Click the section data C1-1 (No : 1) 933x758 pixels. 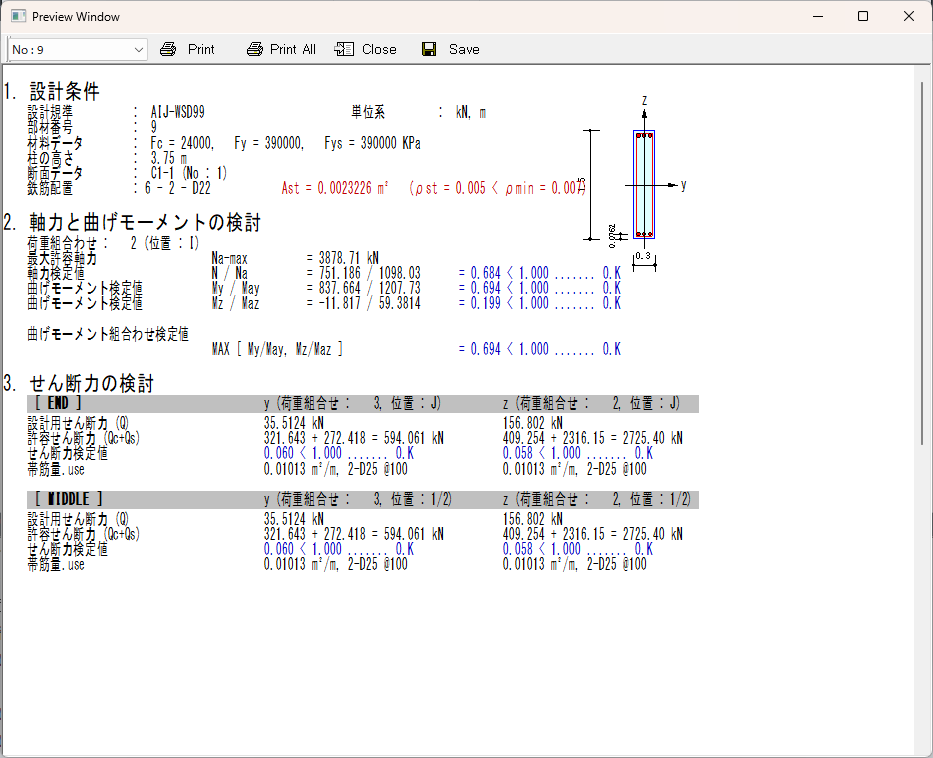click(189, 173)
